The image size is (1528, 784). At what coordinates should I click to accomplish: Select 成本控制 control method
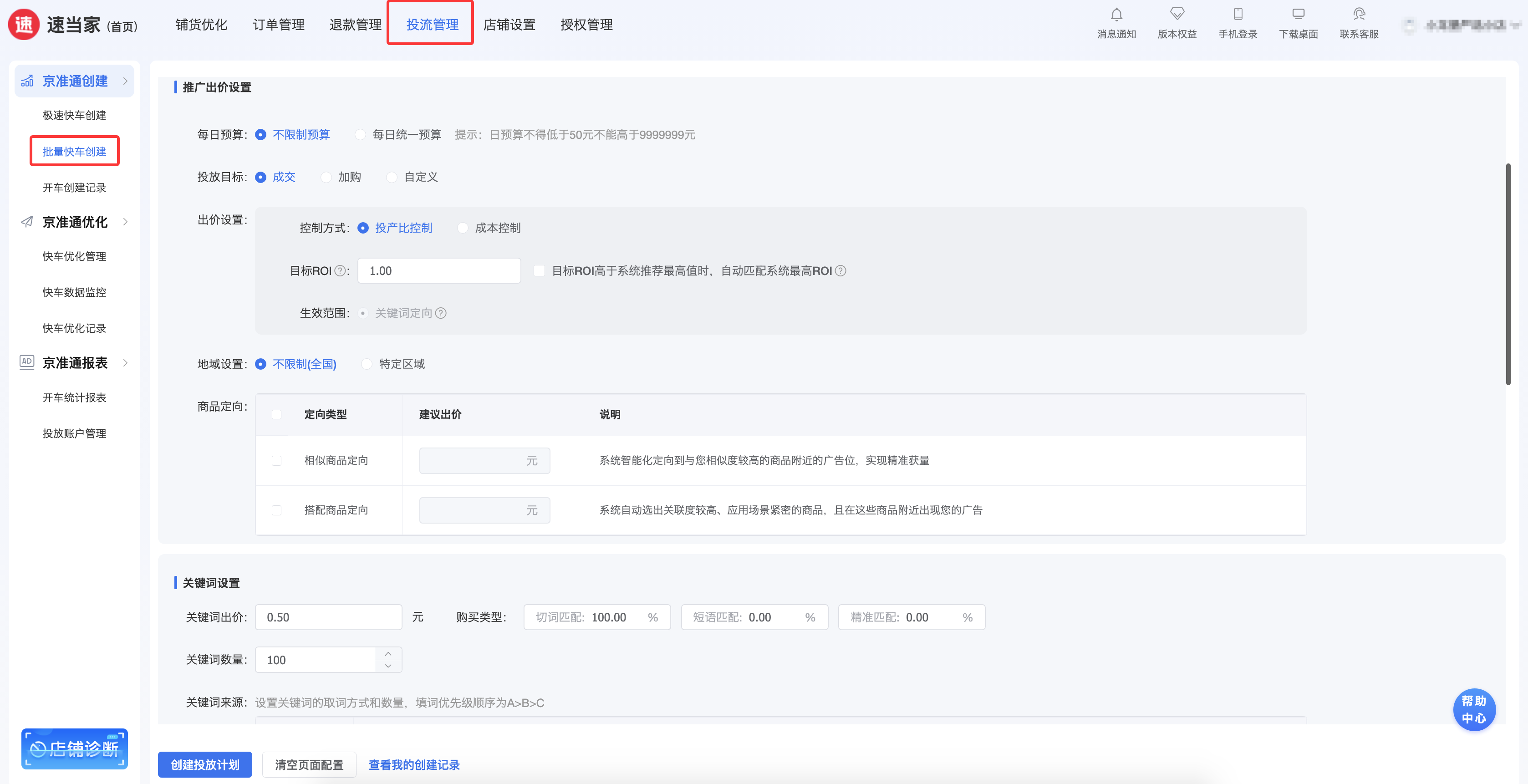tap(463, 228)
